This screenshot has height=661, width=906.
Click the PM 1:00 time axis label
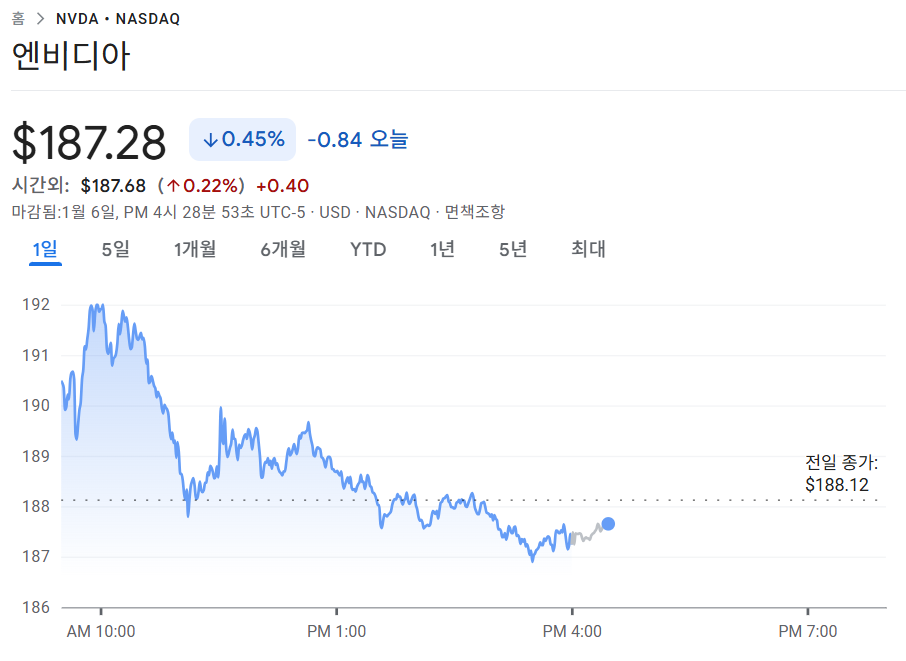(336, 631)
